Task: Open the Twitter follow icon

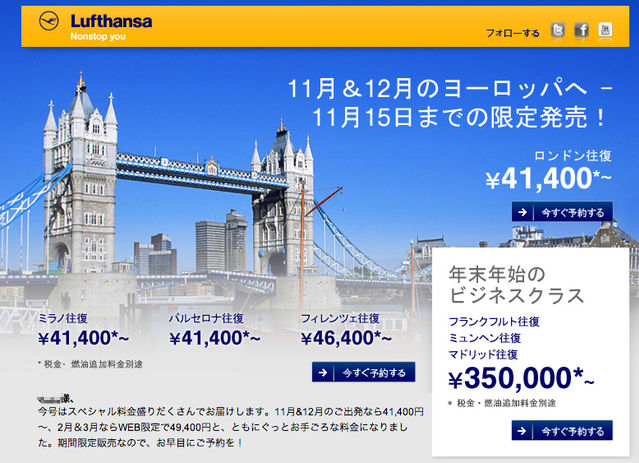Action: tap(558, 30)
